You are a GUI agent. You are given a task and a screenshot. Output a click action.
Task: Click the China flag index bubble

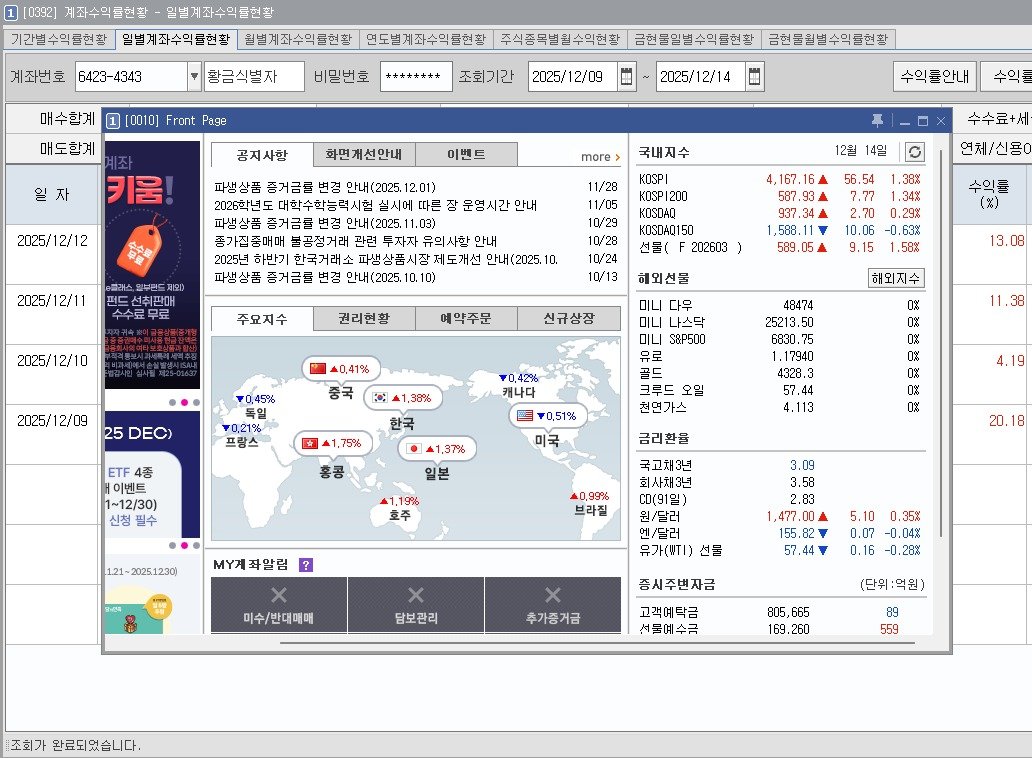point(342,369)
